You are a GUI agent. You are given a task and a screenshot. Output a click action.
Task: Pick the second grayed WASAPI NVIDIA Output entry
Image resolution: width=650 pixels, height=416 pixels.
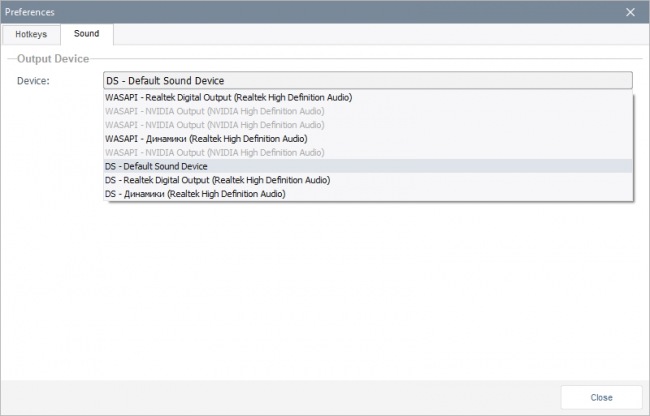click(x=368, y=125)
